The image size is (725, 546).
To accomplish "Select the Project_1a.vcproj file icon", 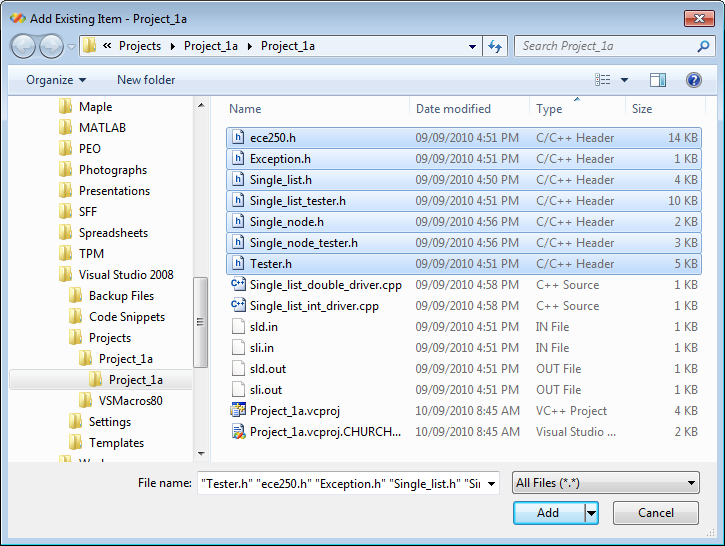I will (238, 411).
